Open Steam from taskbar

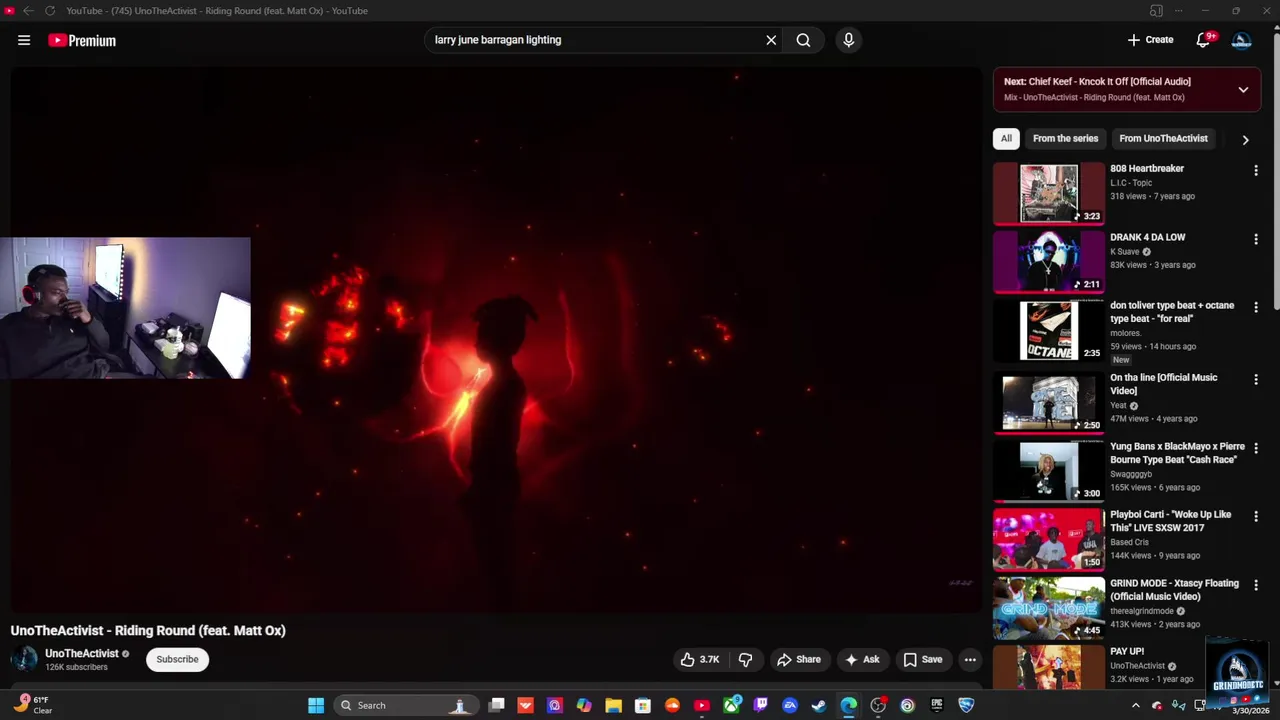pyautogui.click(x=819, y=705)
